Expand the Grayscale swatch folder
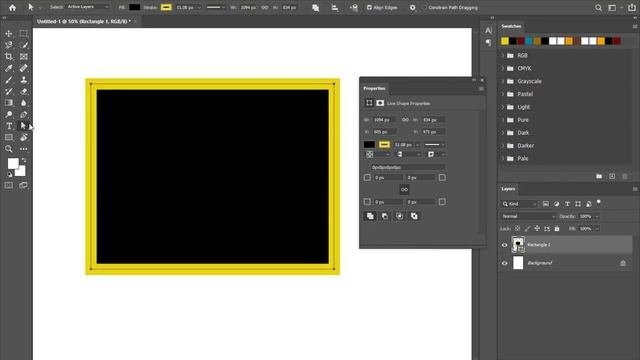Image resolution: width=640 pixels, height=360 pixels. pos(503,81)
